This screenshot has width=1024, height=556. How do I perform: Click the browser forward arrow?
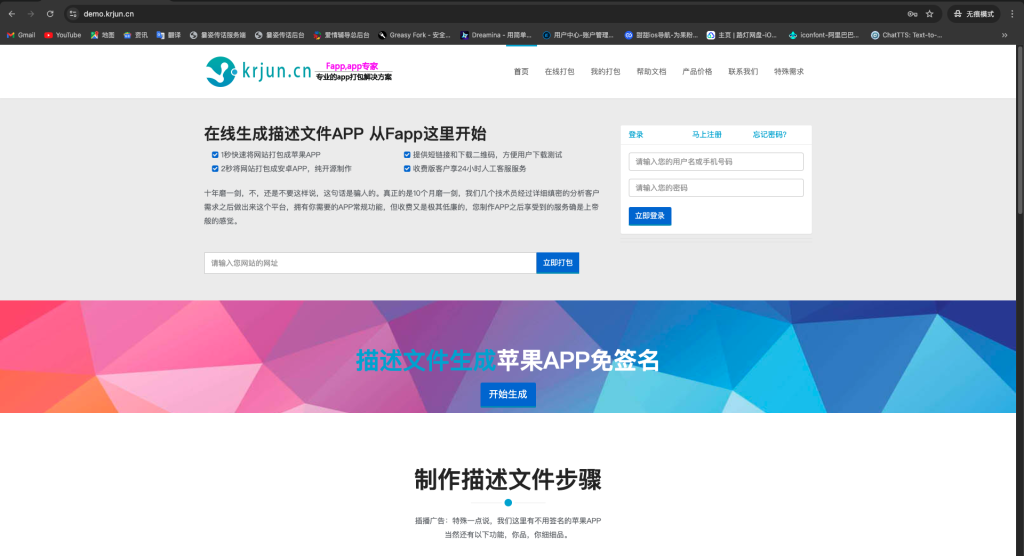click(31, 14)
